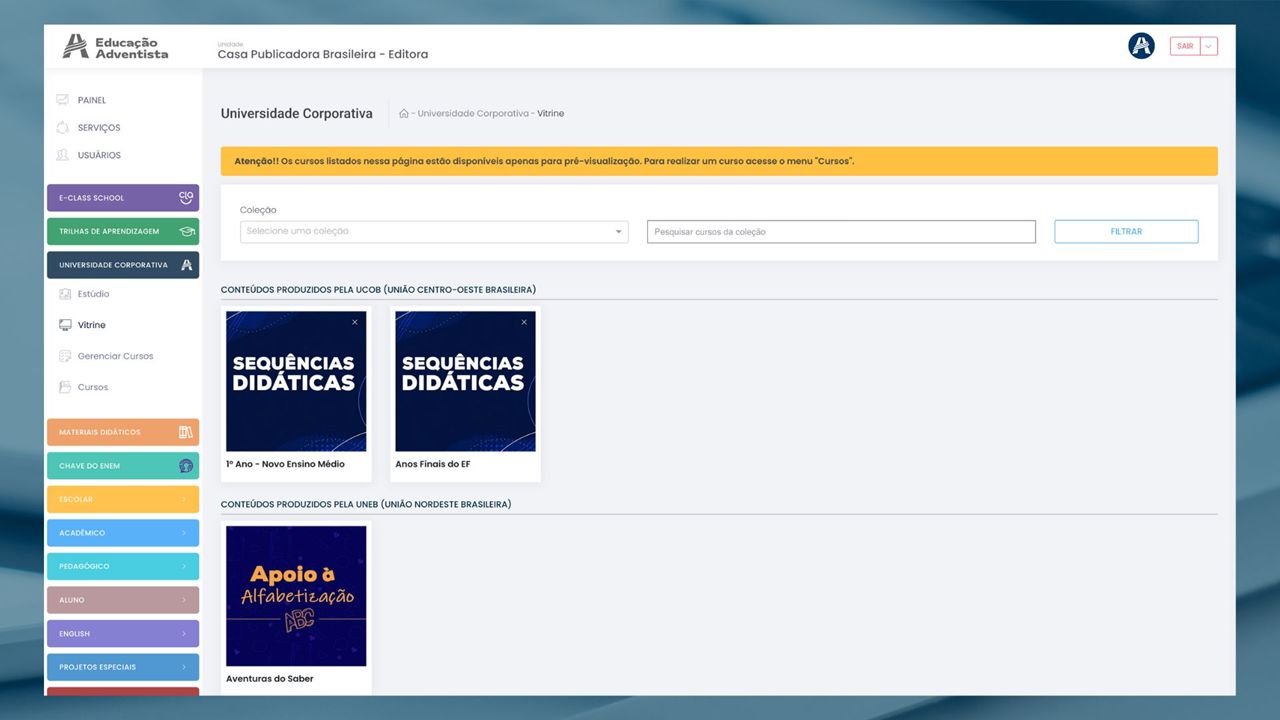Open Painel in the sidebar
1280x720 pixels.
tap(92, 100)
